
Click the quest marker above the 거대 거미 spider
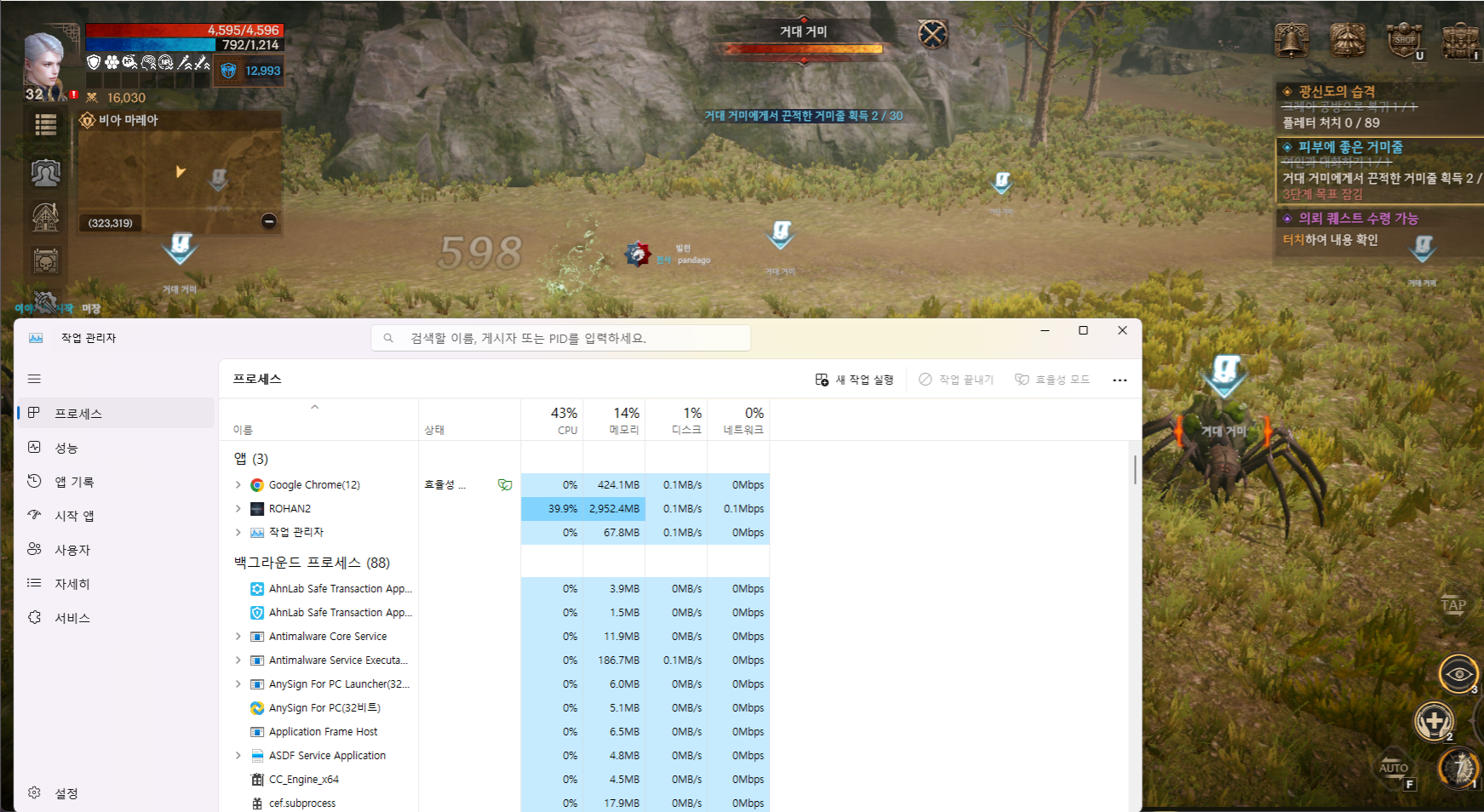tap(1224, 375)
